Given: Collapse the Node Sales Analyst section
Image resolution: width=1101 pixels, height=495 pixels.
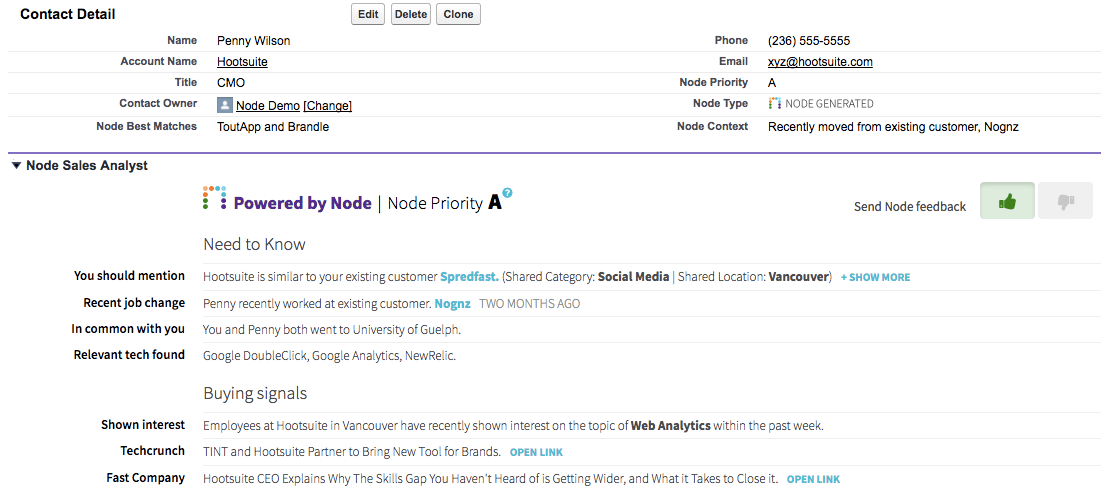Looking at the screenshot, I should (16, 166).
